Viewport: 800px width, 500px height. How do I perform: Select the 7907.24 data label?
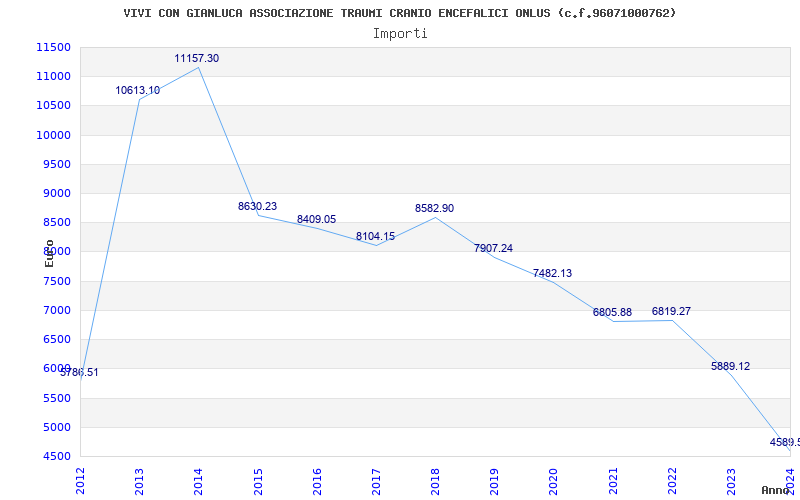[x=493, y=248]
